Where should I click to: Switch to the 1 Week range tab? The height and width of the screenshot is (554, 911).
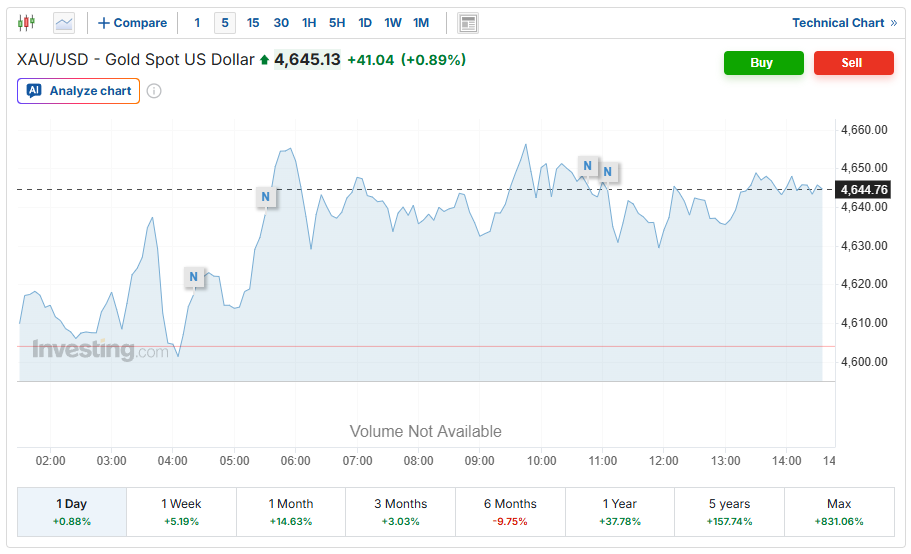pyautogui.click(x=181, y=512)
